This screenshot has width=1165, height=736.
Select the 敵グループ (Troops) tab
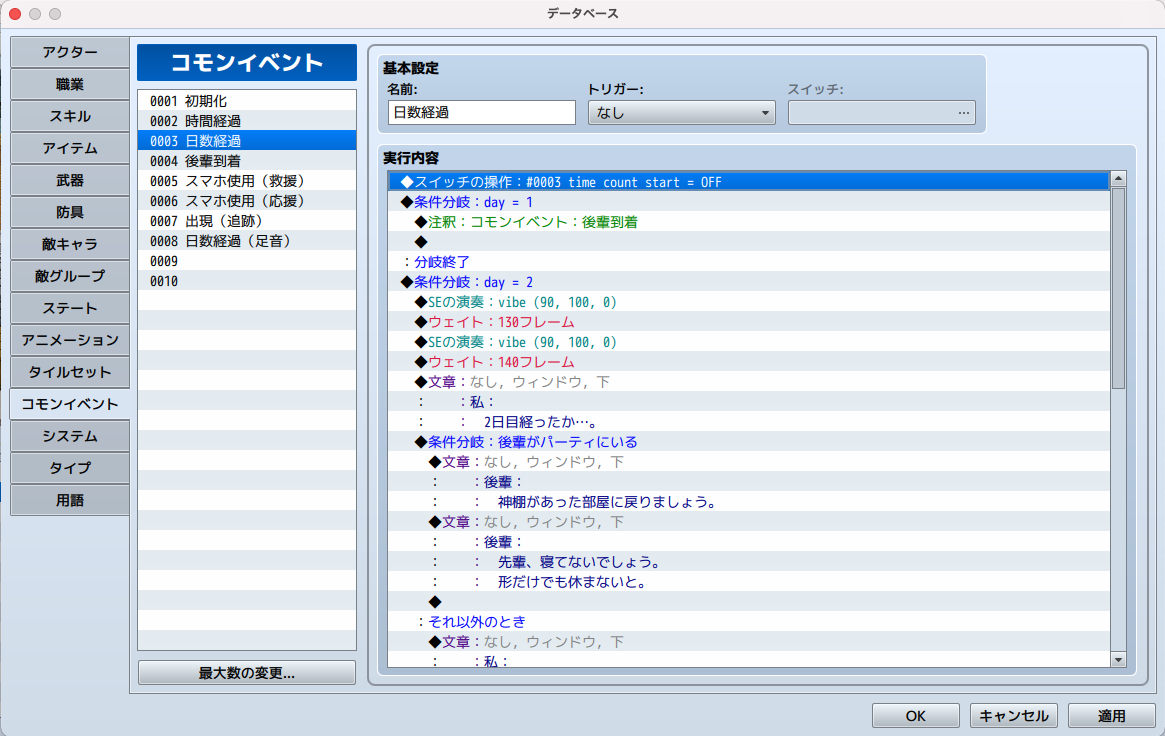70,276
